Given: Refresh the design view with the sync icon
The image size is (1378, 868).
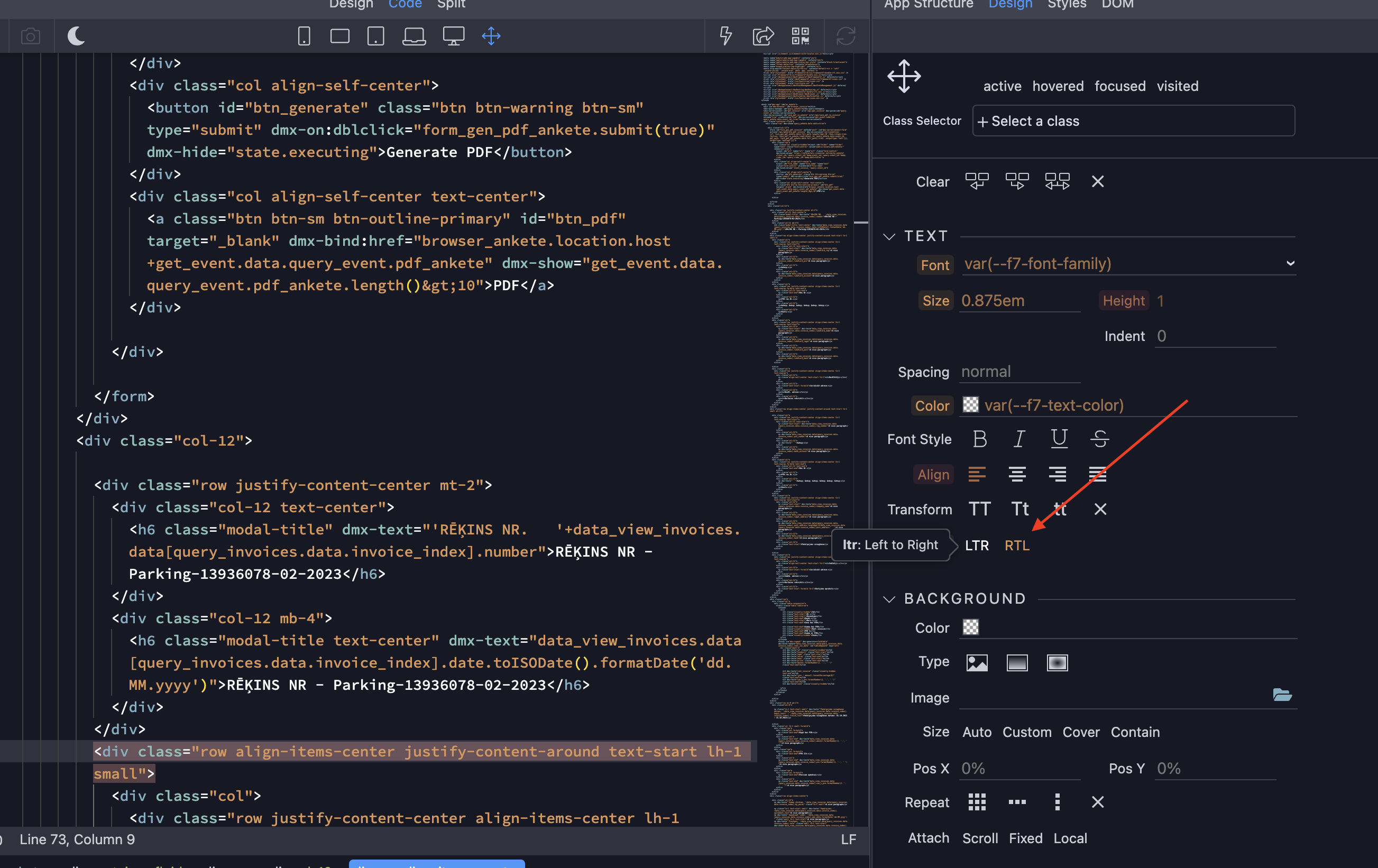Looking at the screenshot, I should [845, 35].
